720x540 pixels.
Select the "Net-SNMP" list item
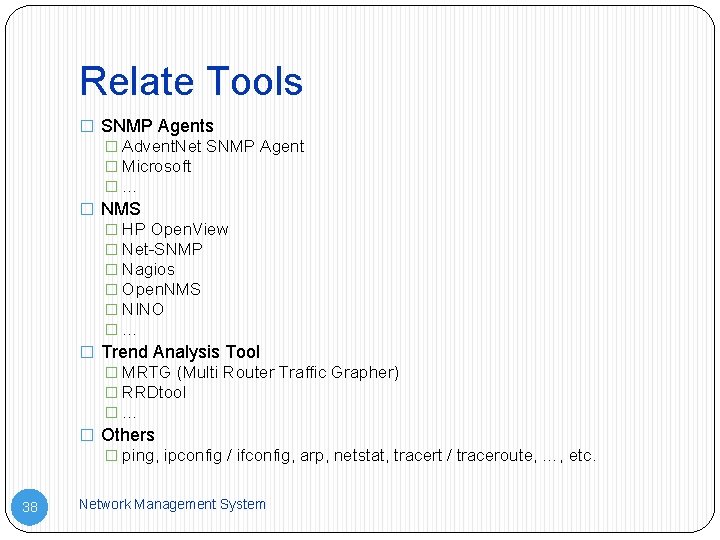162,249
